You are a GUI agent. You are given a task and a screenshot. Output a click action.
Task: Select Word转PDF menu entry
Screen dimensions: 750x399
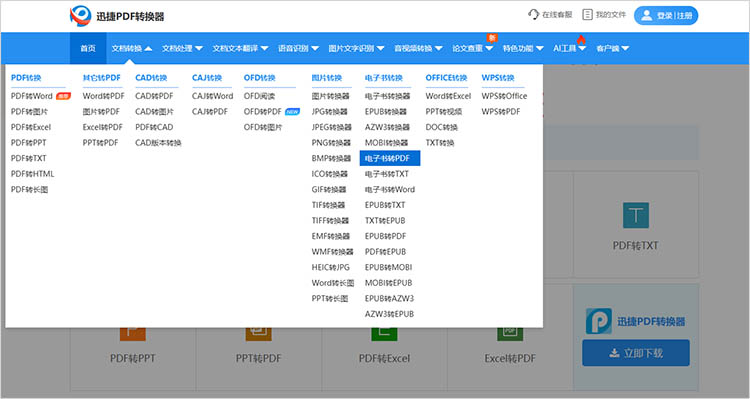[103, 96]
